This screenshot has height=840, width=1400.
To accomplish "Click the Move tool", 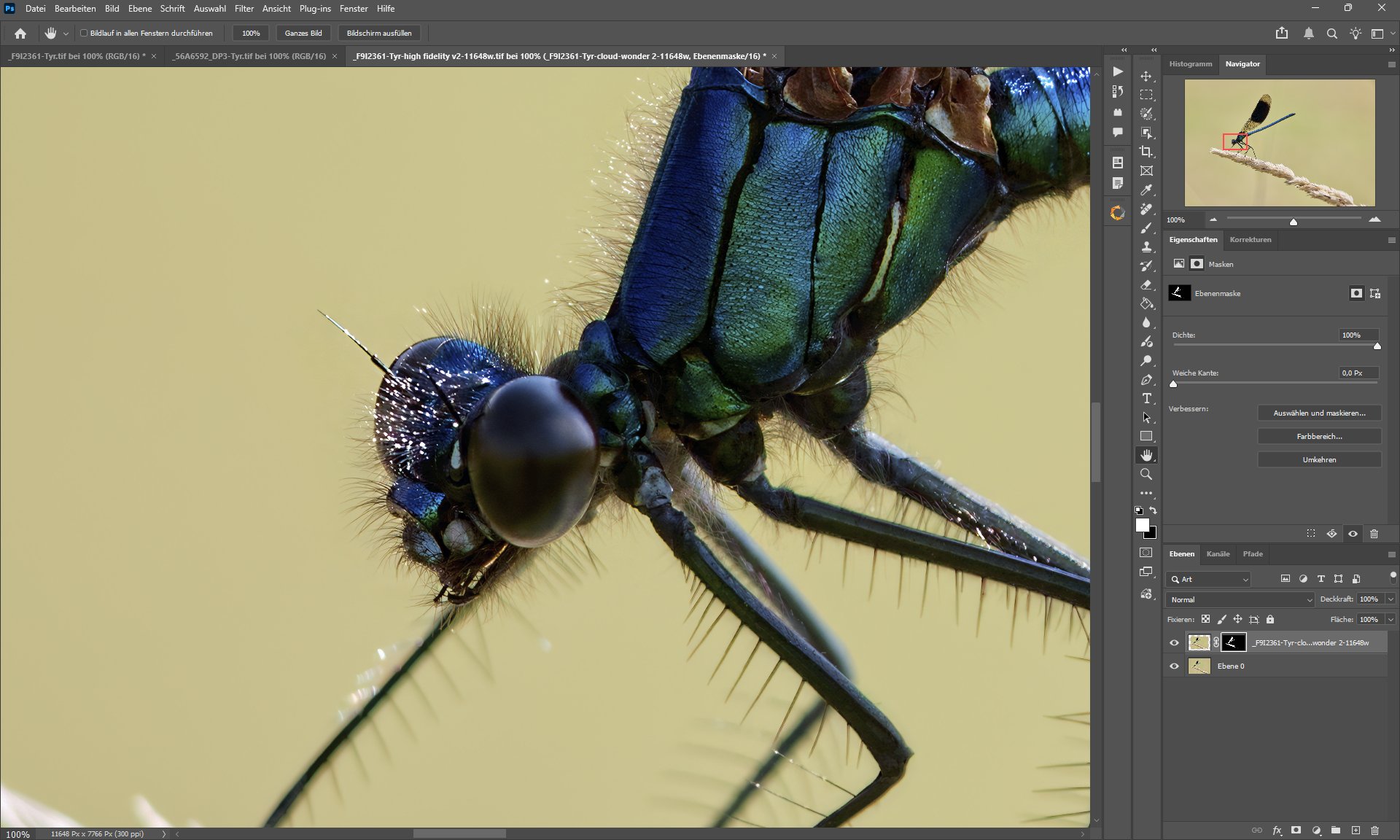I will 1146,76.
